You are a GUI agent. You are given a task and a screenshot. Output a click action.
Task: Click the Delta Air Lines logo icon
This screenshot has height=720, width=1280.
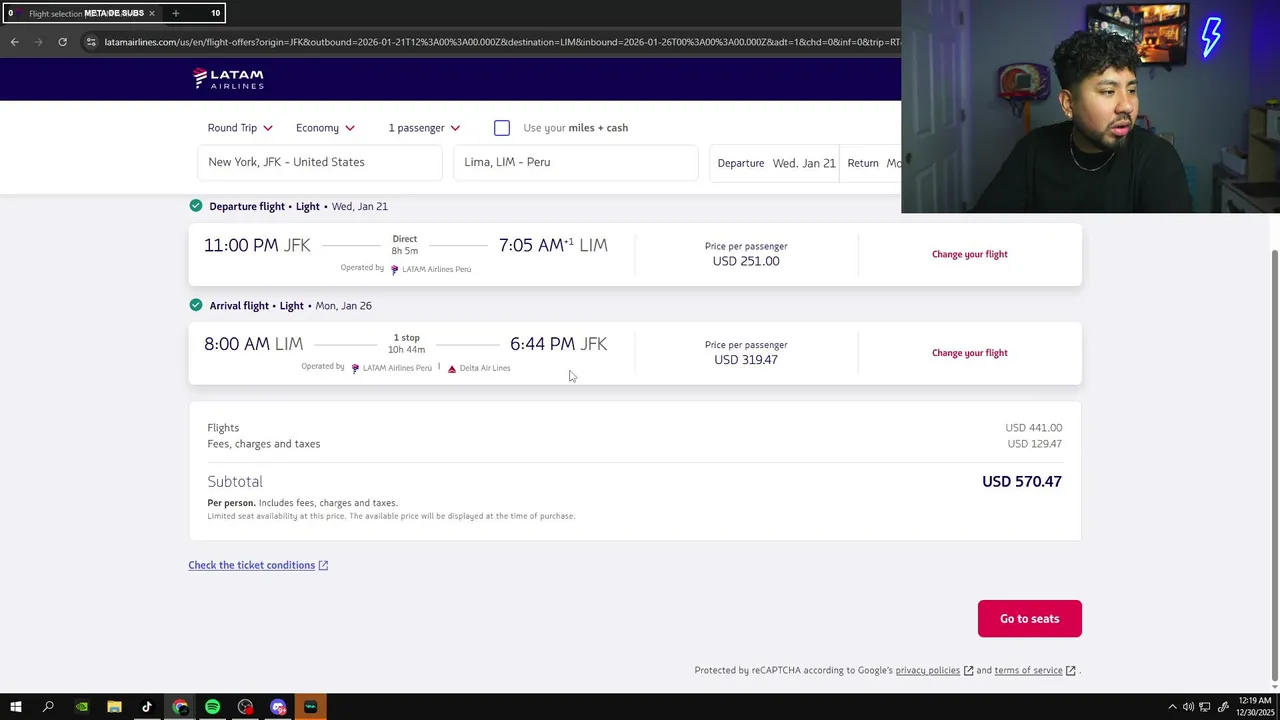452,368
